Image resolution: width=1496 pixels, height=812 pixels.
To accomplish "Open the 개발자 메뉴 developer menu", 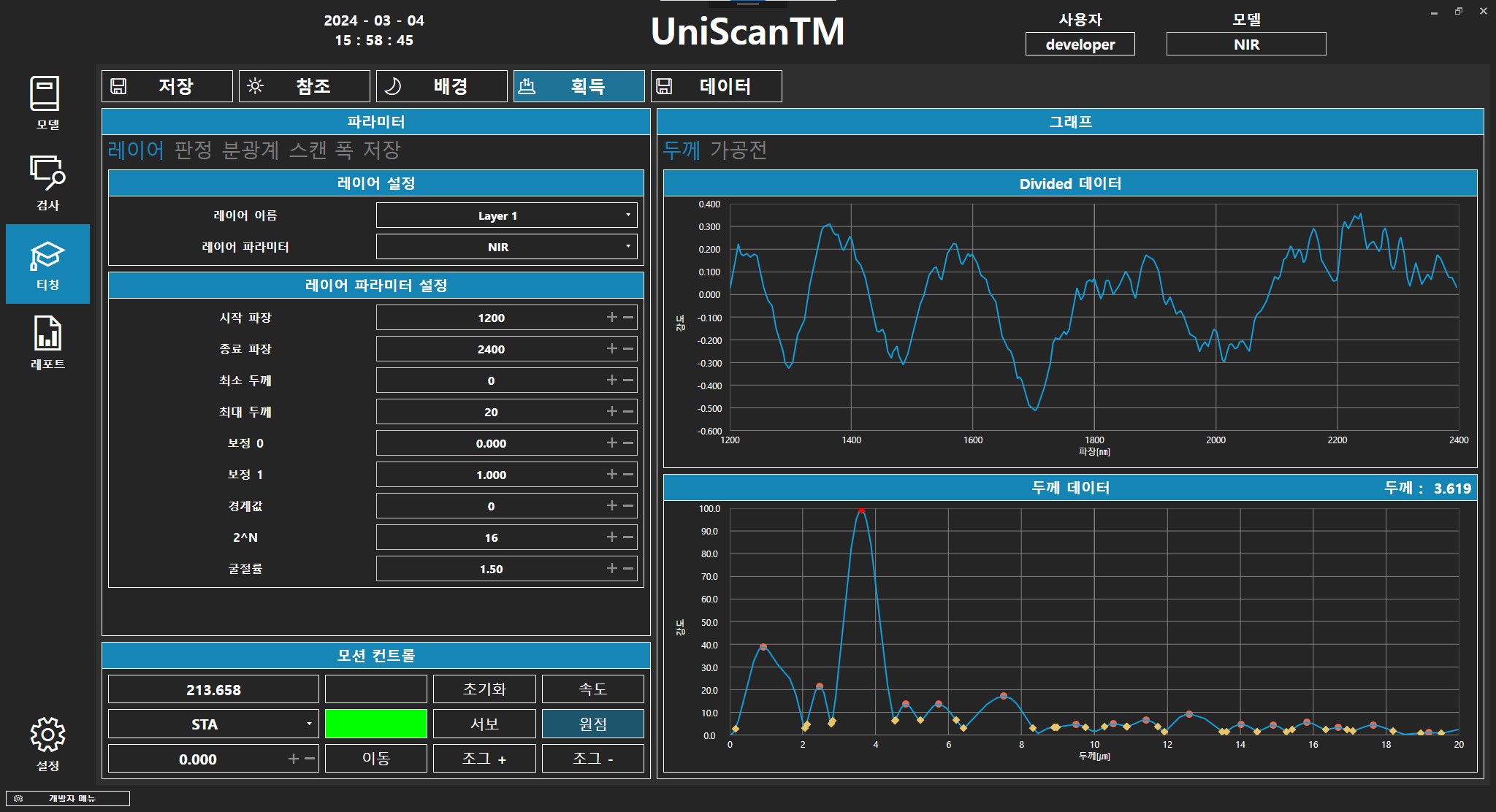I will pos(68,798).
